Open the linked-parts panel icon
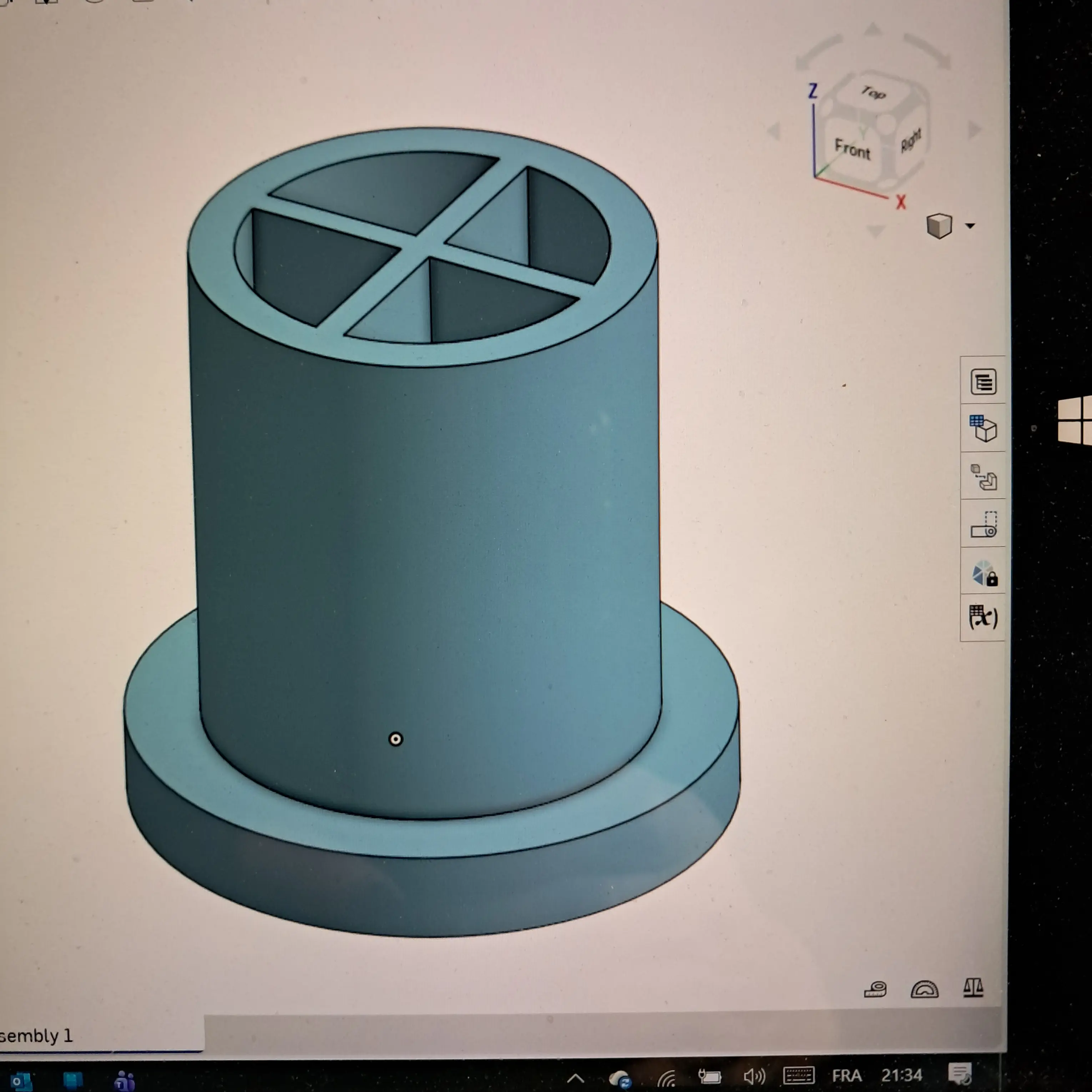This screenshot has height=1092, width=1092. coord(984,477)
